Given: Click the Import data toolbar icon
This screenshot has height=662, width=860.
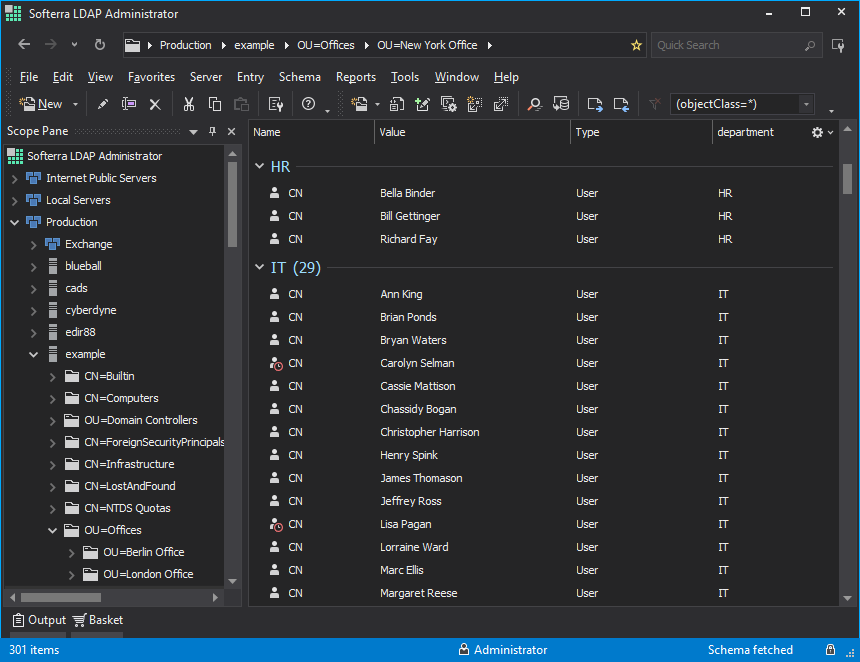Looking at the screenshot, I should [621, 104].
